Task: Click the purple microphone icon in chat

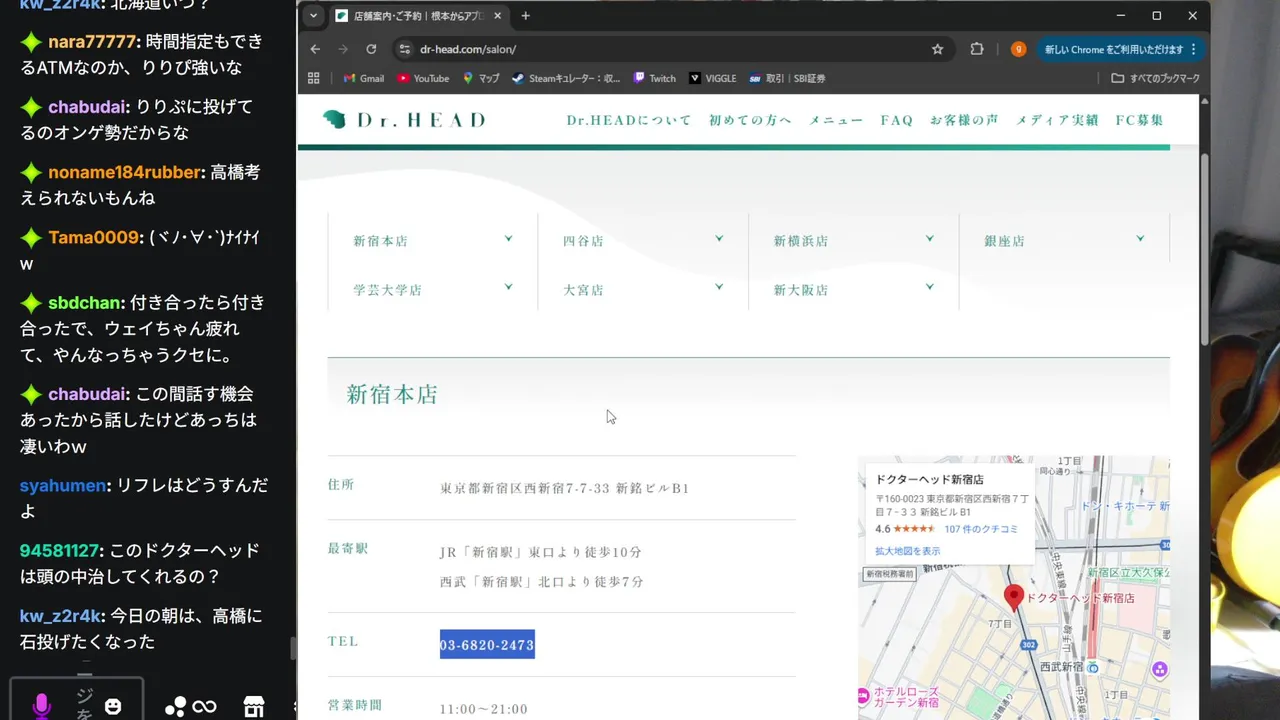Action: [x=41, y=706]
